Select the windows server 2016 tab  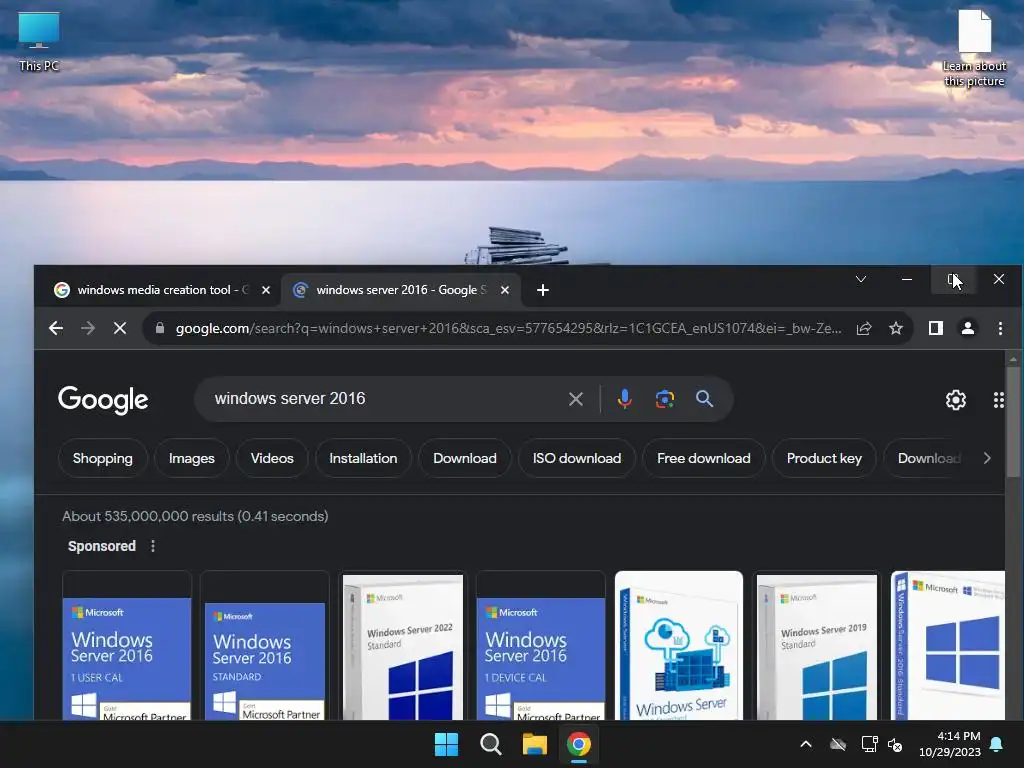[x=400, y=290]
